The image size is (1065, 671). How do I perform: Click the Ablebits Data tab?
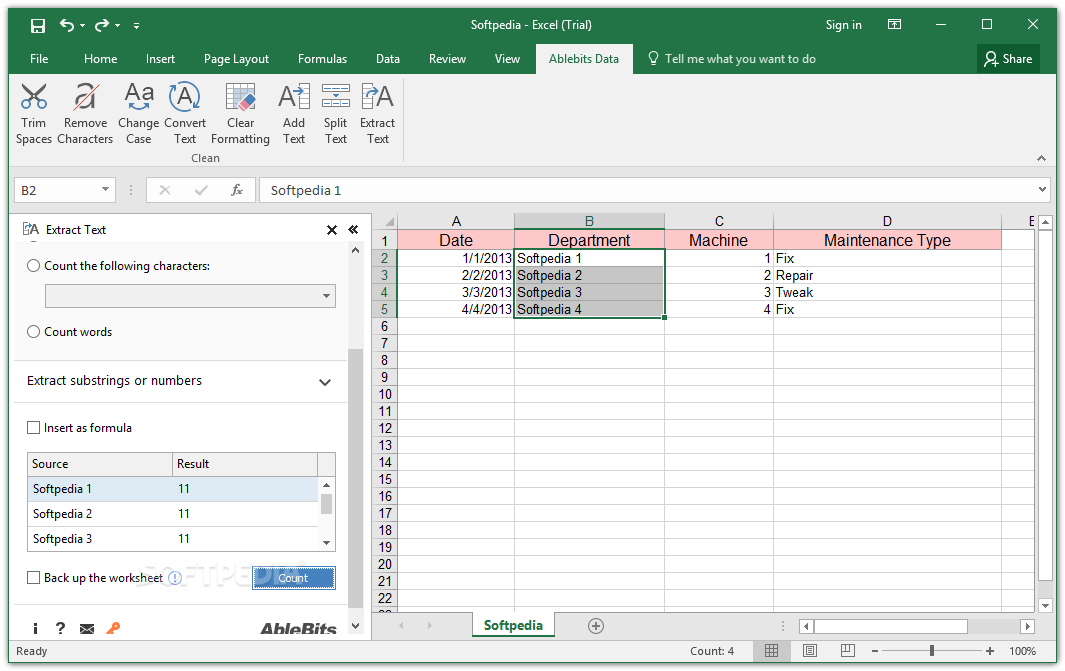[584, 59]
